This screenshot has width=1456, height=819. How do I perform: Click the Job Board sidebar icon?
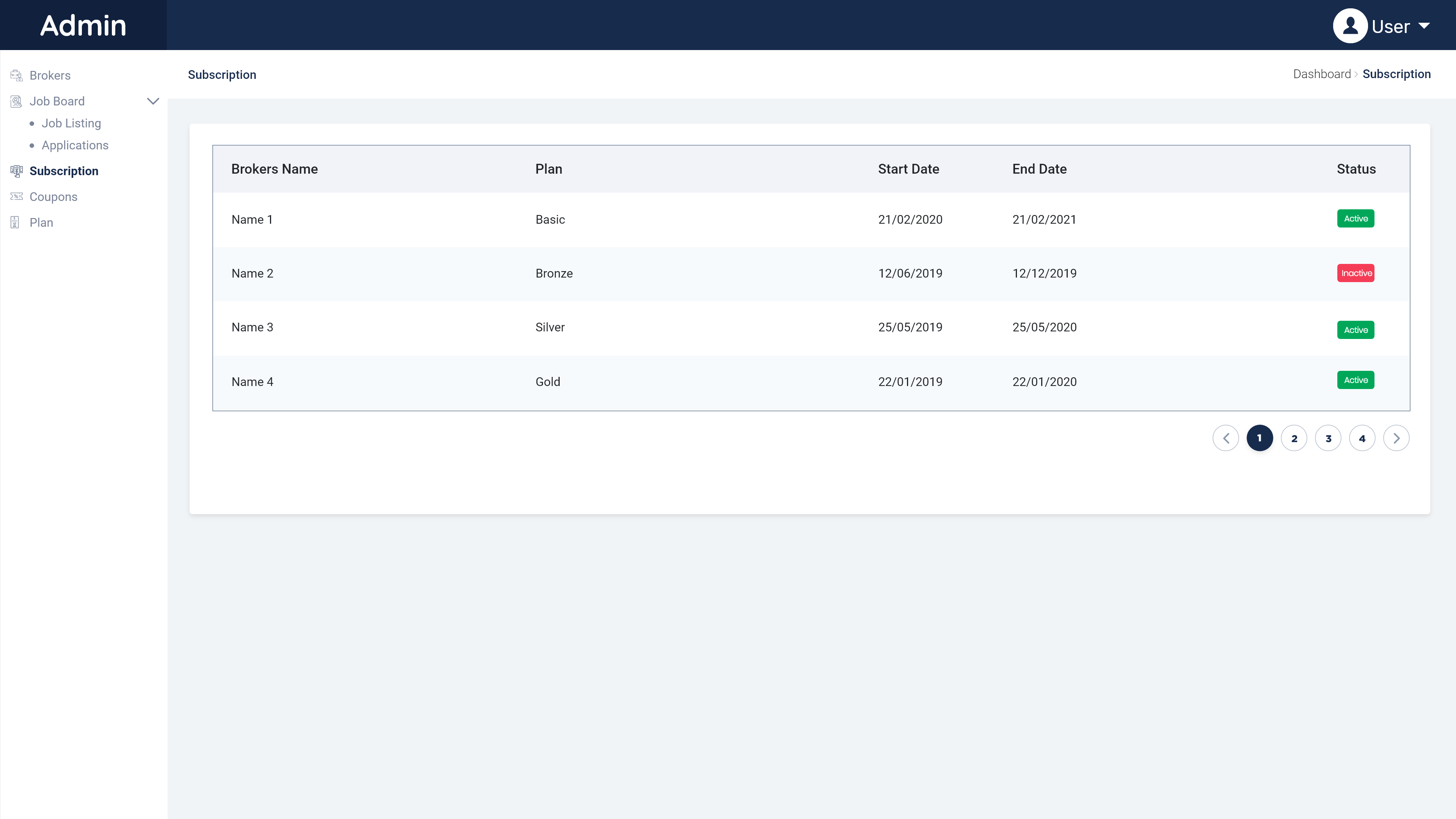coord(16,101)
